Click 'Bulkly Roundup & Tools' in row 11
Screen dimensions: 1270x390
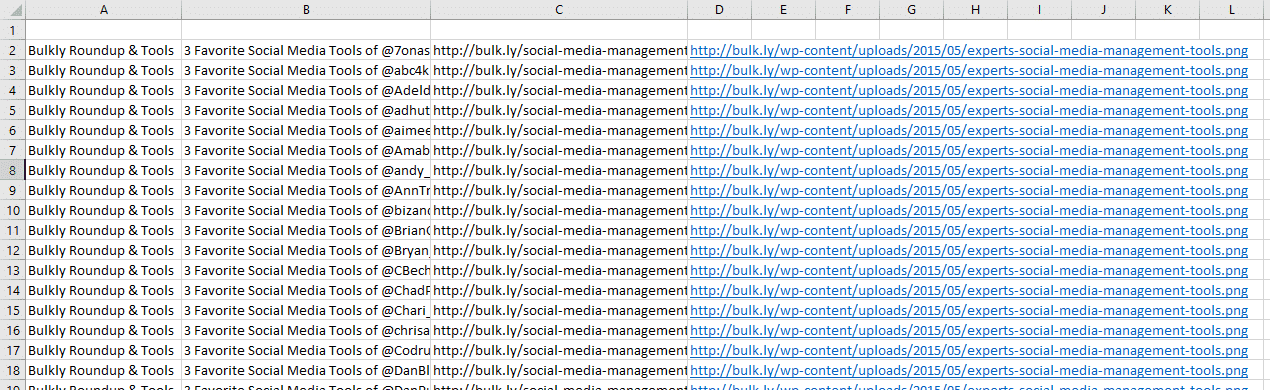[101, 230]
